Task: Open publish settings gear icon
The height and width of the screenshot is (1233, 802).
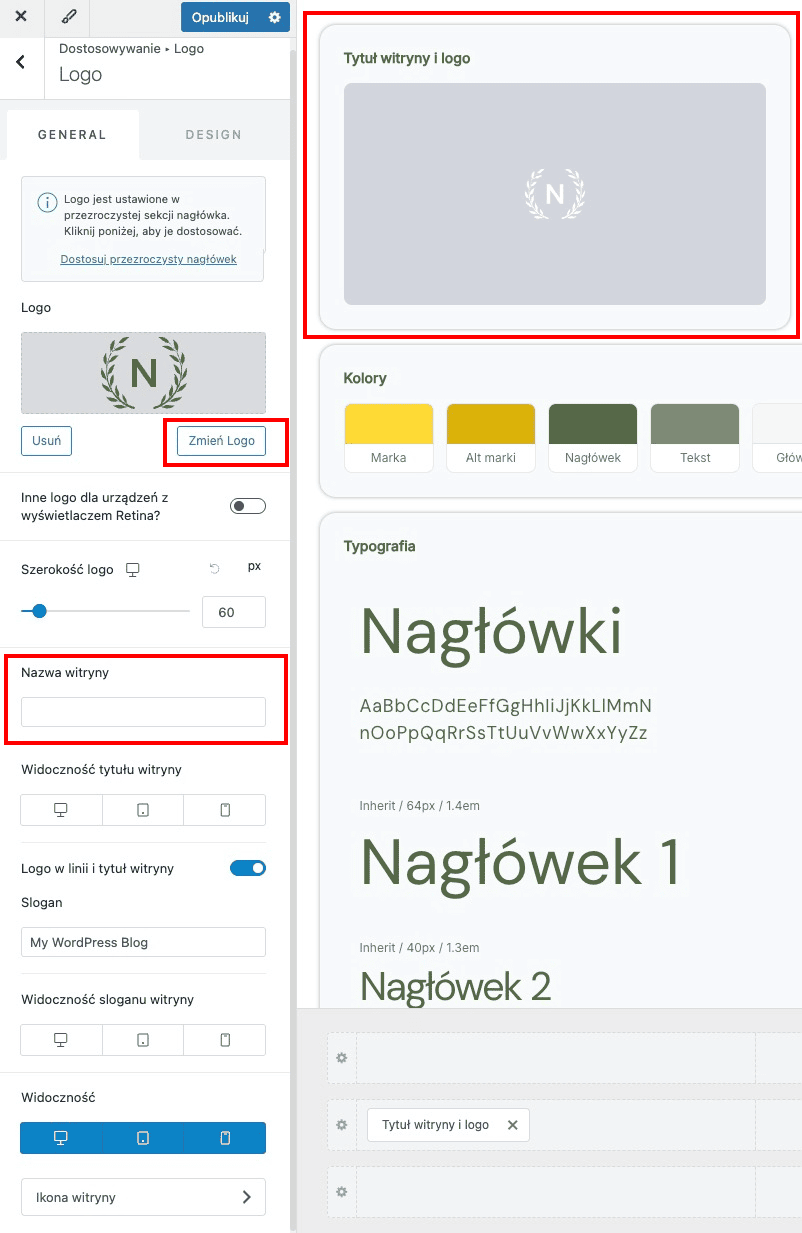Action: click(275, 17)
